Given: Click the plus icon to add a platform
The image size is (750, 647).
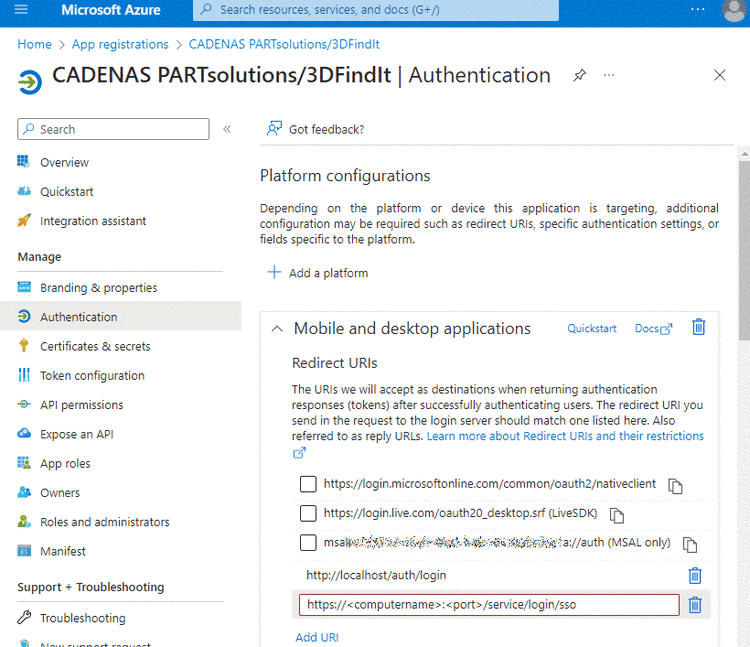Looking at the screenshot, I should [x=274, y=273].
